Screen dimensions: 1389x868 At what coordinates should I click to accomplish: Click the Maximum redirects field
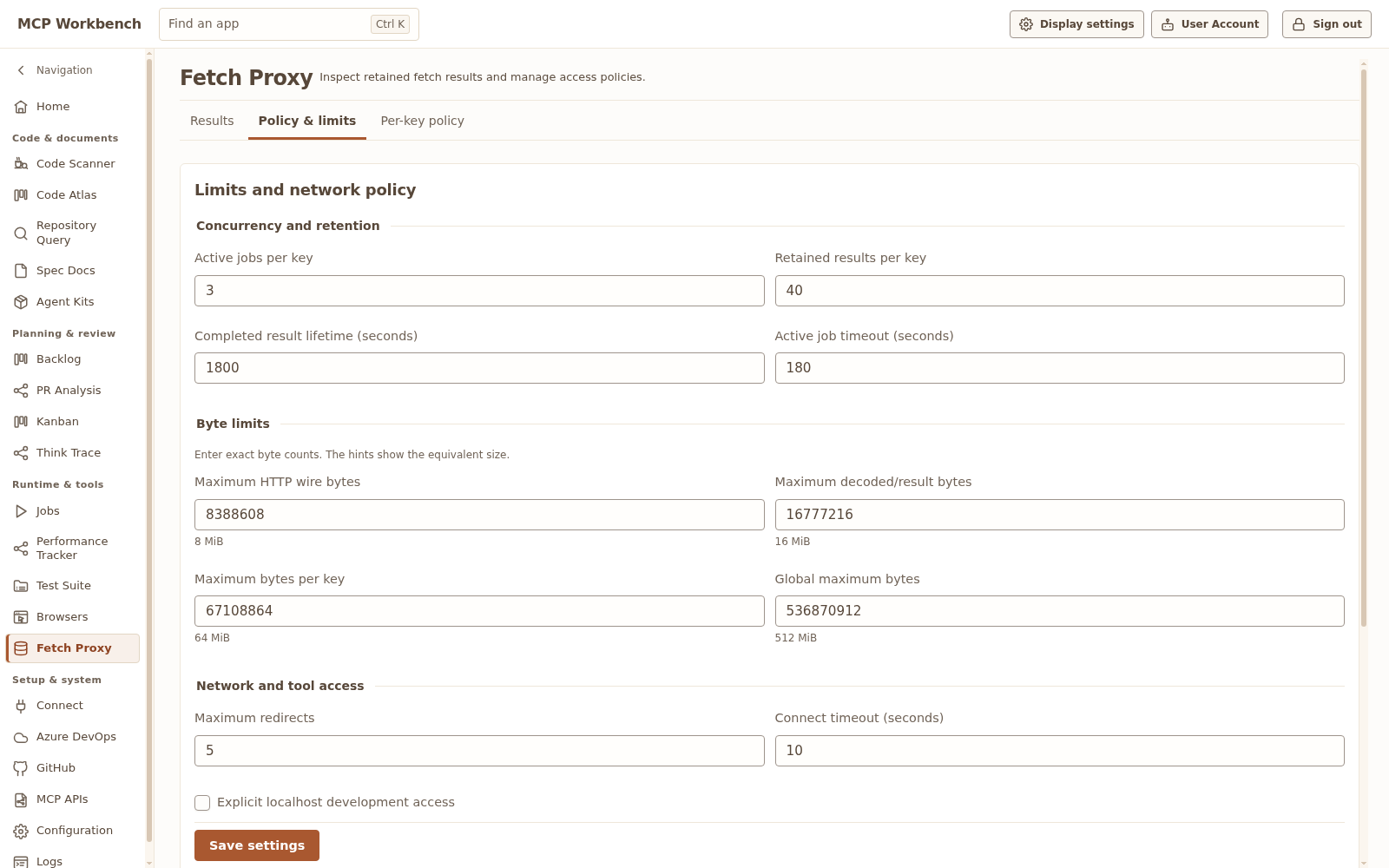point(479,751)
